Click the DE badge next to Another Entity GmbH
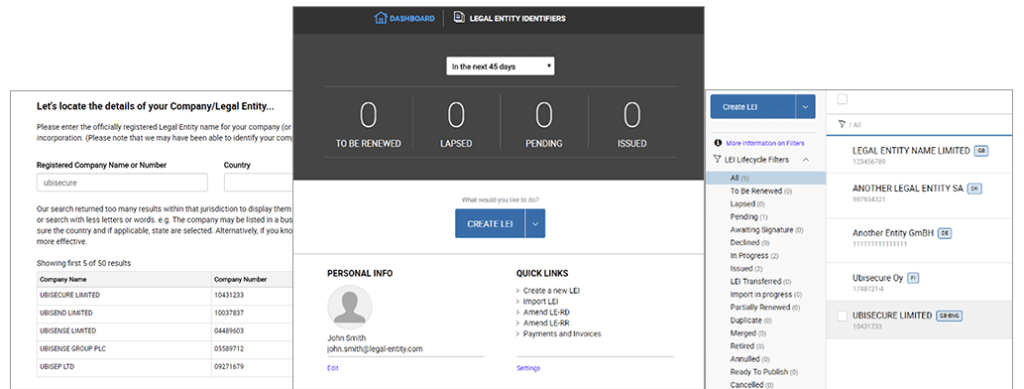The width and height of the screenshot is (1024, 389). (945, 233)
